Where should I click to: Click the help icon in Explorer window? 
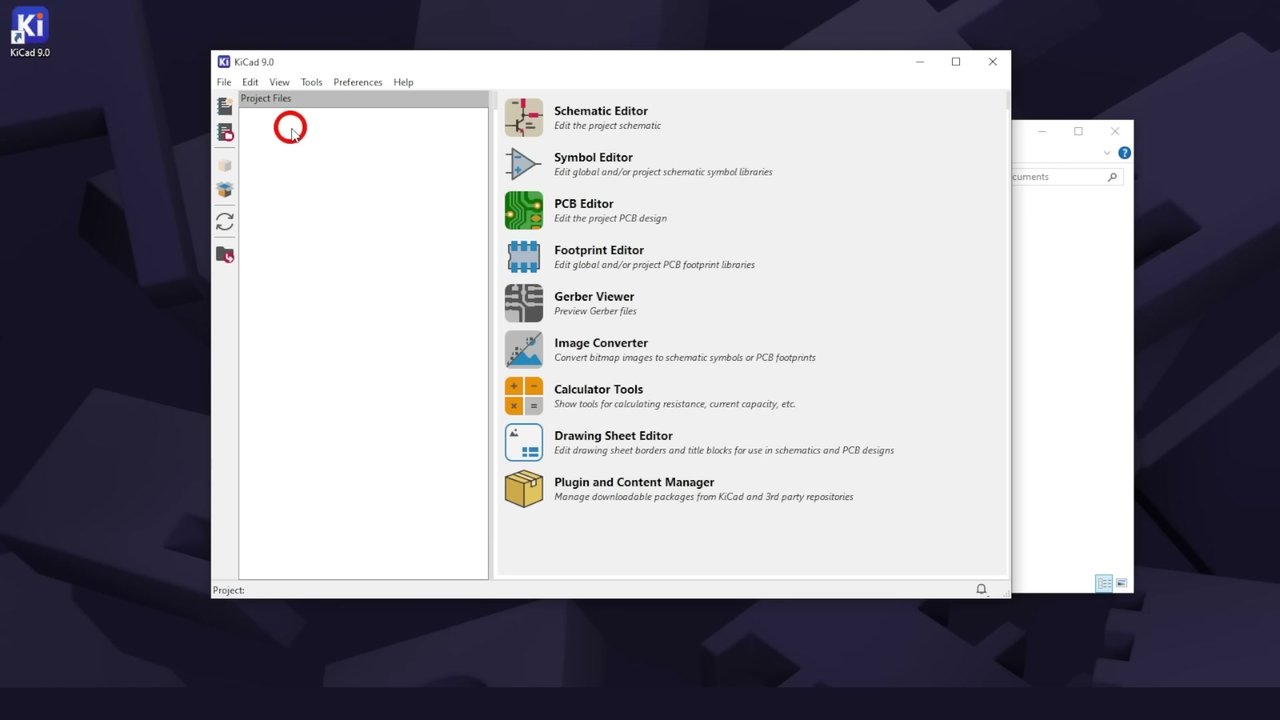coord(1124,153)
